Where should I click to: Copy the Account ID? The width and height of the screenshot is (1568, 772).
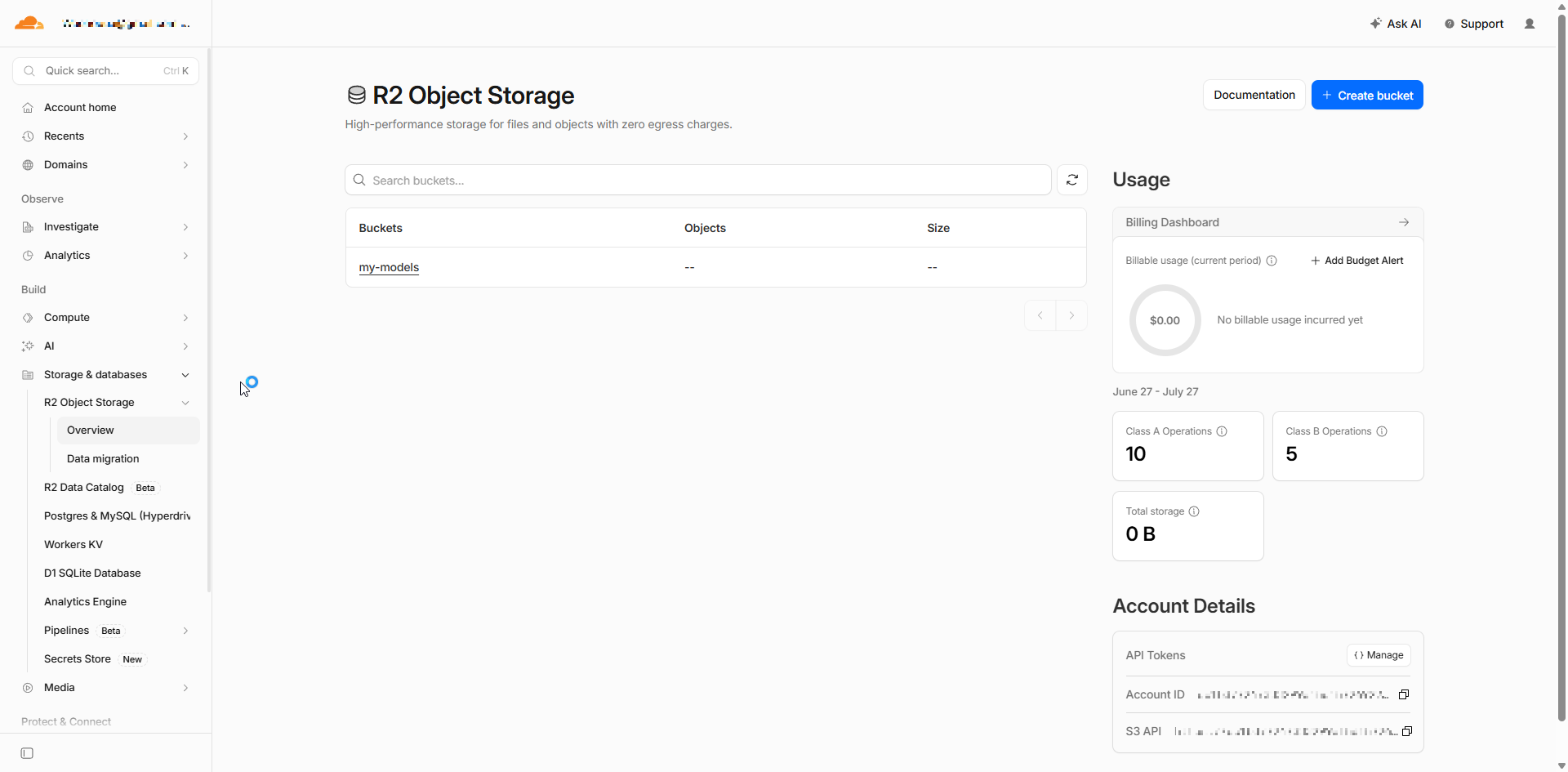1404,694
